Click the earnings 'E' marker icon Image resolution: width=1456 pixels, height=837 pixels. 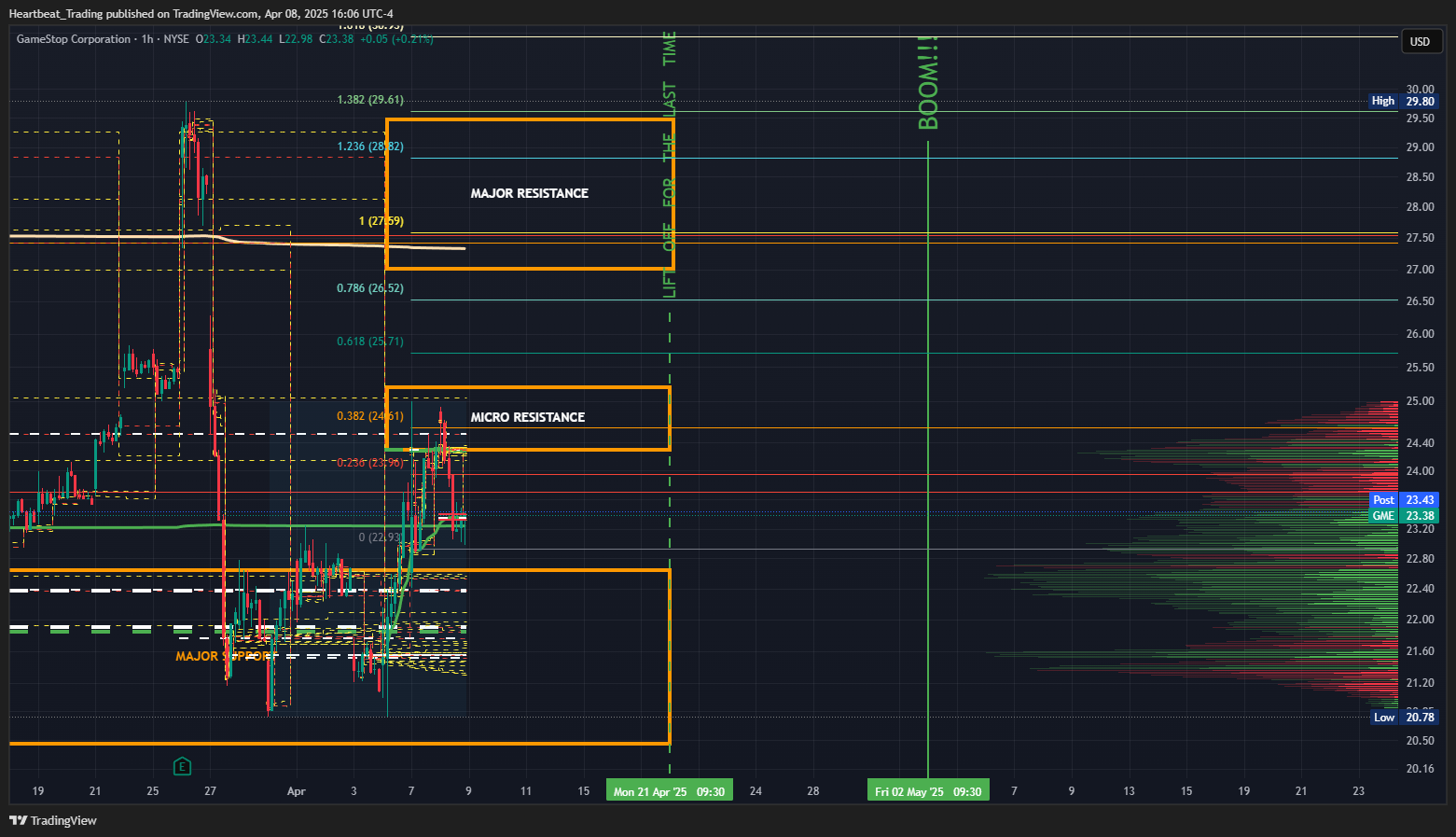(x=182, y=767)
